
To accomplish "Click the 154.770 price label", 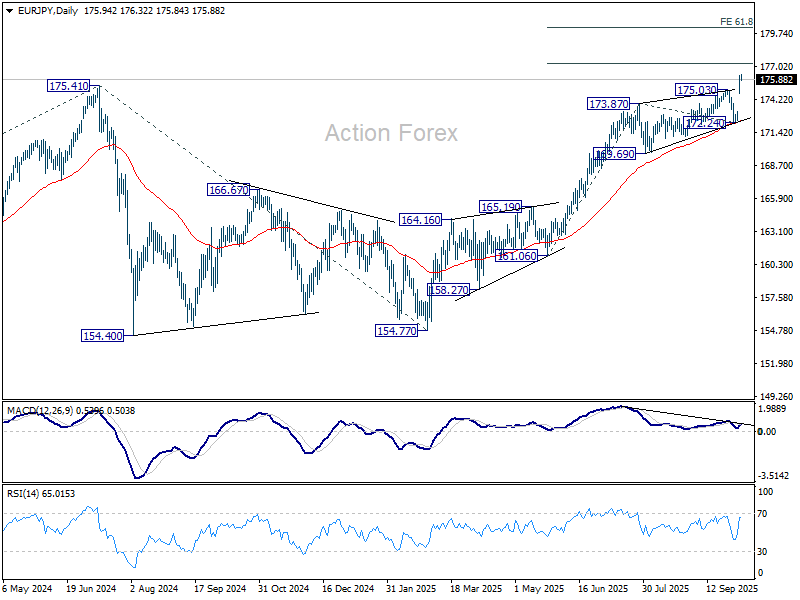I will [396, 331].
